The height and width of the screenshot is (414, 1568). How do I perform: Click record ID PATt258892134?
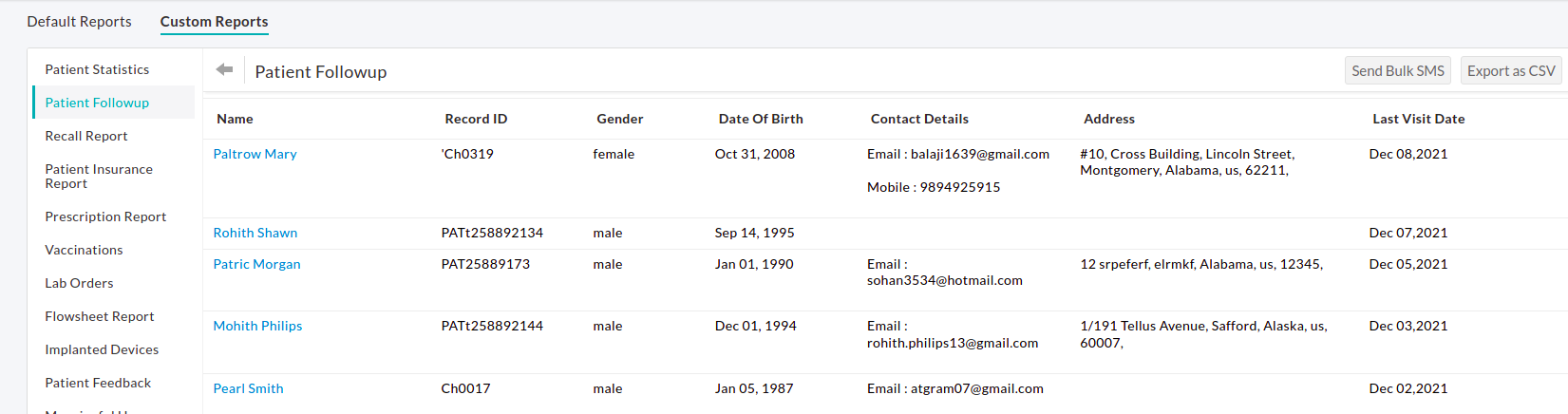[x=492, y=233]
